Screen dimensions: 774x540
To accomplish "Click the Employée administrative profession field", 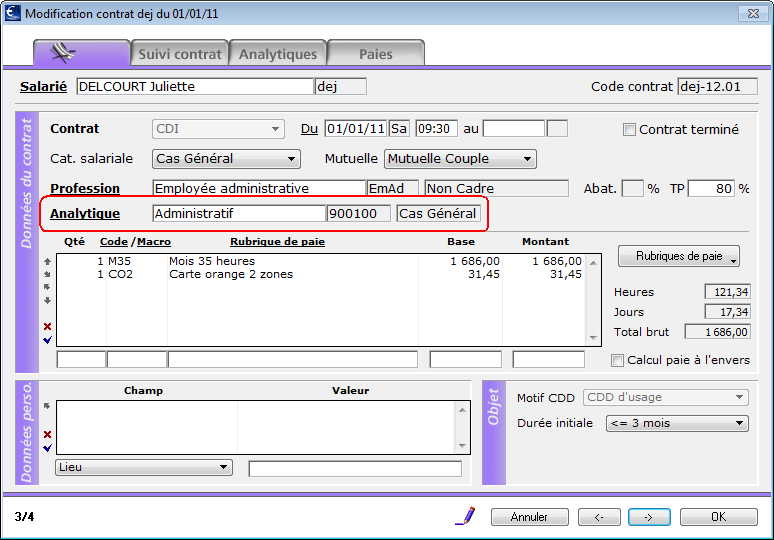I will point(259,189).
